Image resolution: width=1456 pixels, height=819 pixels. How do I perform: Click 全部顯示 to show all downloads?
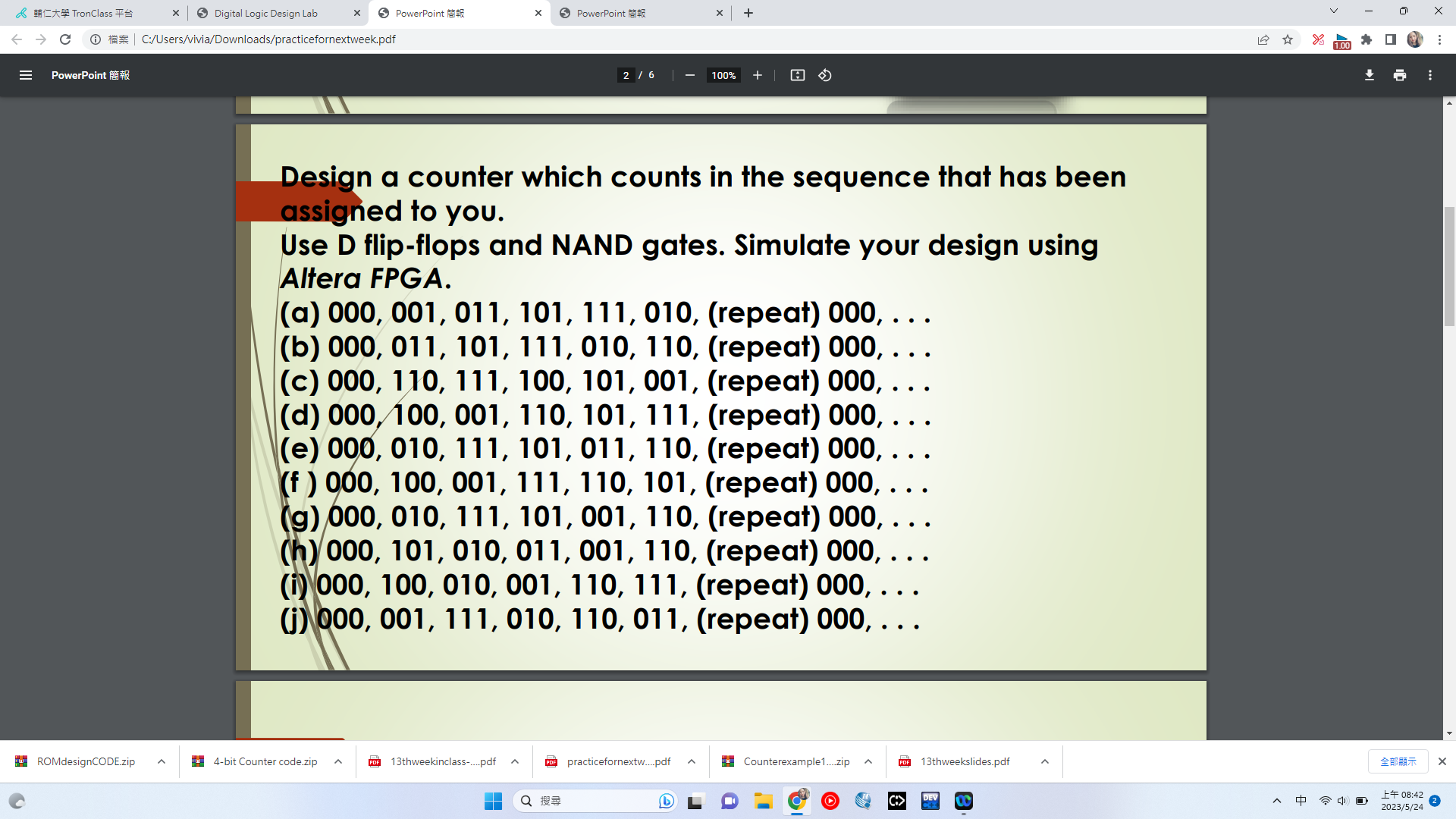pos(1398,761)
